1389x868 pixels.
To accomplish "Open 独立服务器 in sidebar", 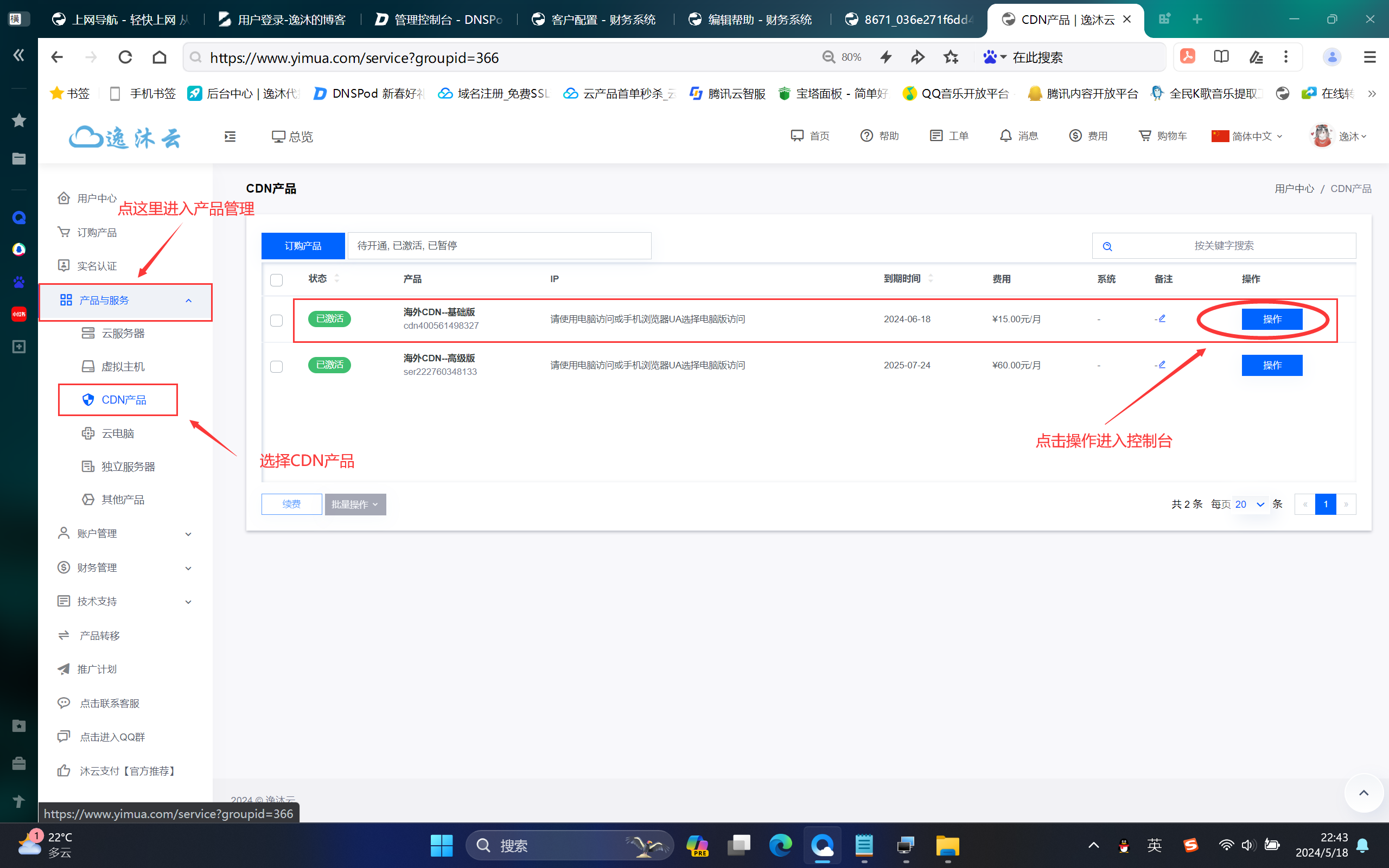I will [119, 467].
